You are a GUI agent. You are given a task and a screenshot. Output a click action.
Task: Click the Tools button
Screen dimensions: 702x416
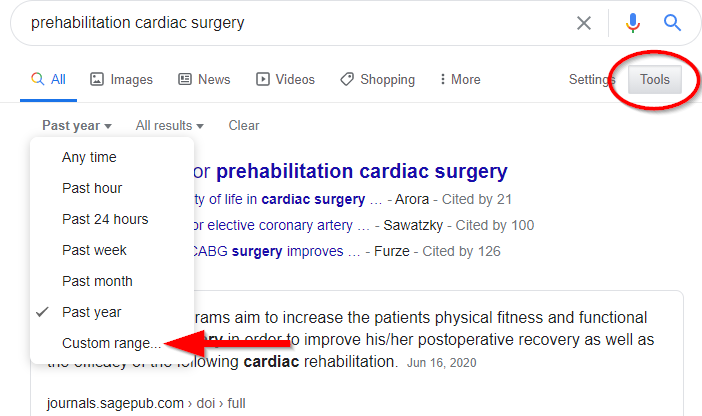coord(655,80)
